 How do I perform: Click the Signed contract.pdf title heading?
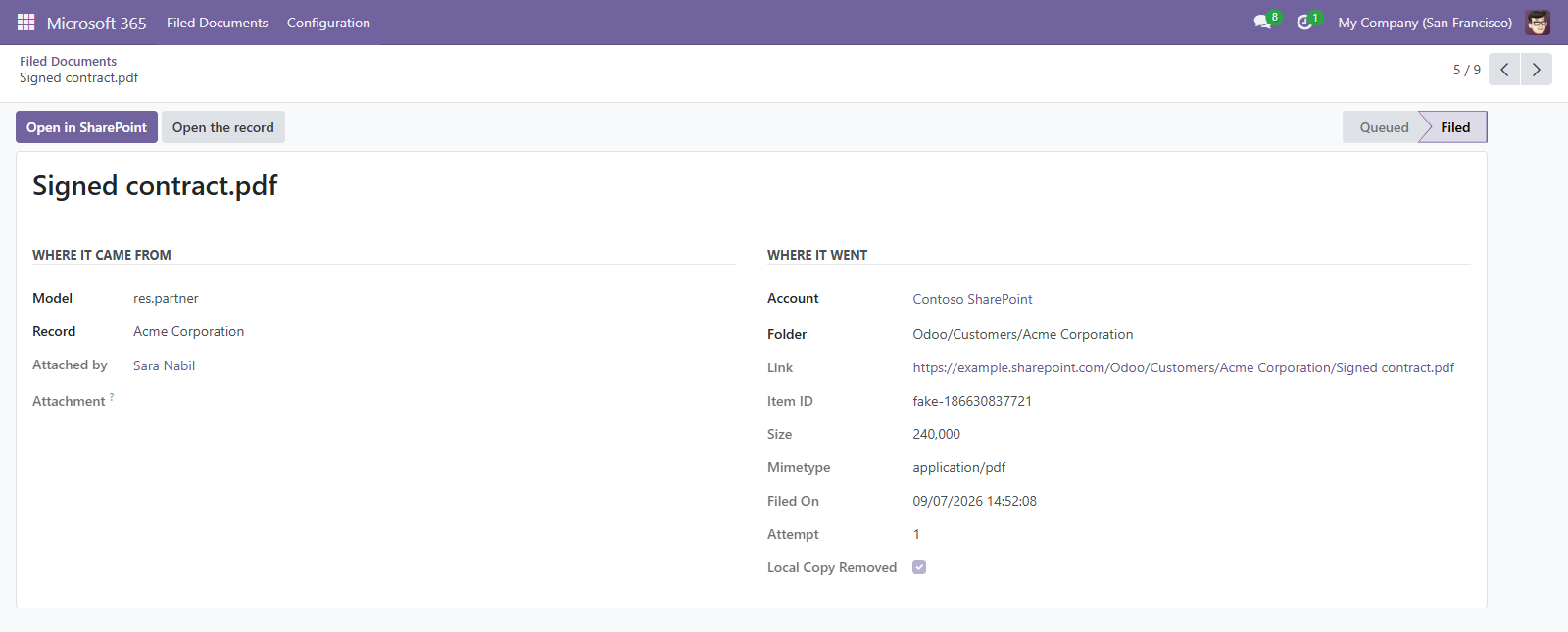[x=155, y=186]
